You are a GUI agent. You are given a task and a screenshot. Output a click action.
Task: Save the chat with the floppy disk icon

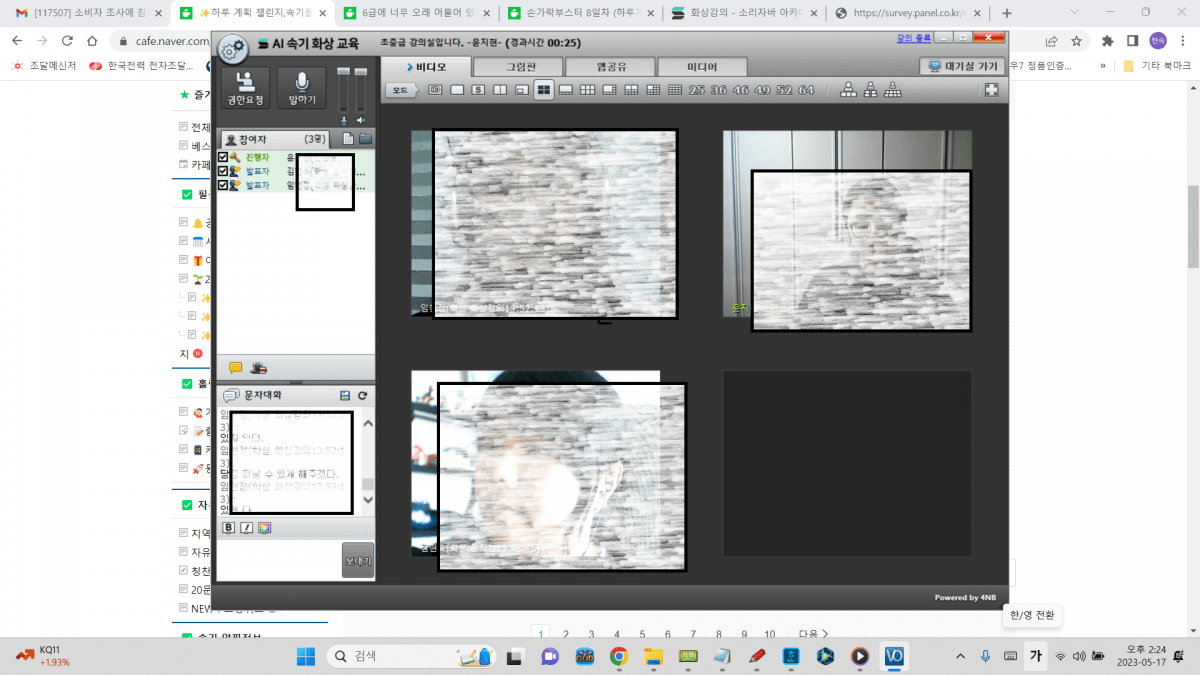point(345,396)
